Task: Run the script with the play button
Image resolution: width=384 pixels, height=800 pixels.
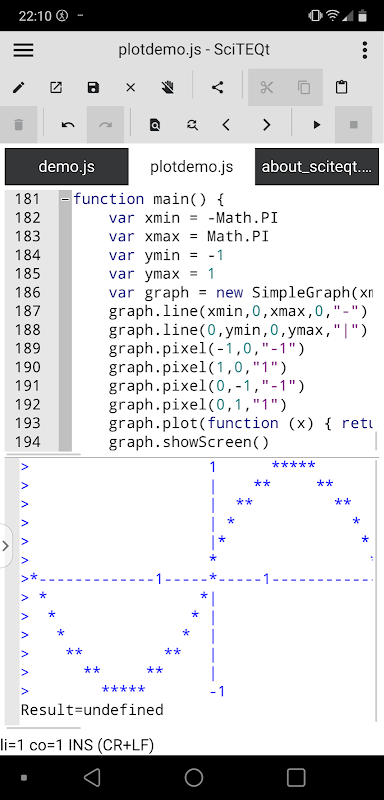Action: [317, 125]
